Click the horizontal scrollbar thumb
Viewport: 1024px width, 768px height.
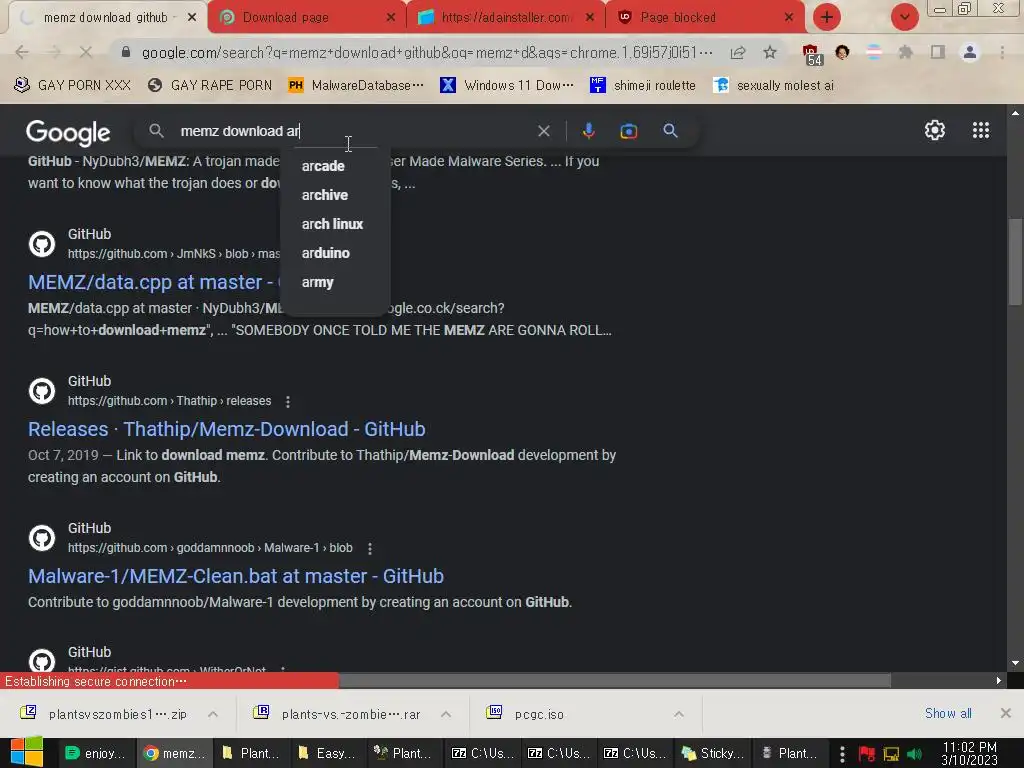614,681
